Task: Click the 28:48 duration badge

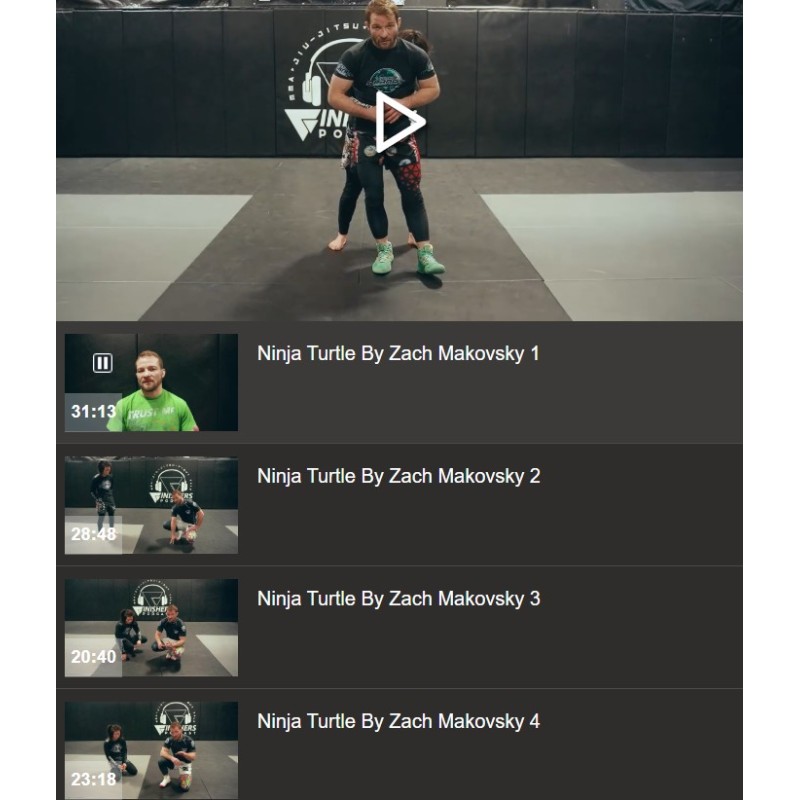Action: tap(93, 534)
